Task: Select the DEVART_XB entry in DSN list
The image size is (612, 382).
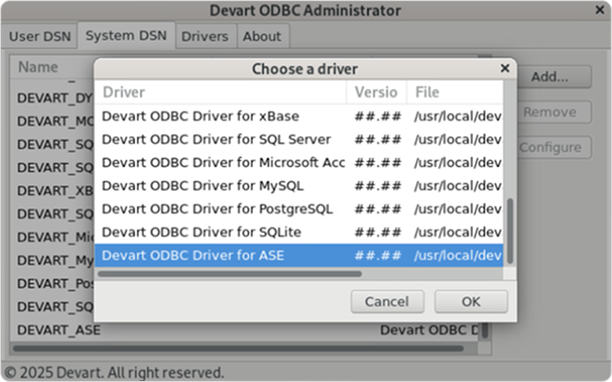Action: click(x=55, y=191)
